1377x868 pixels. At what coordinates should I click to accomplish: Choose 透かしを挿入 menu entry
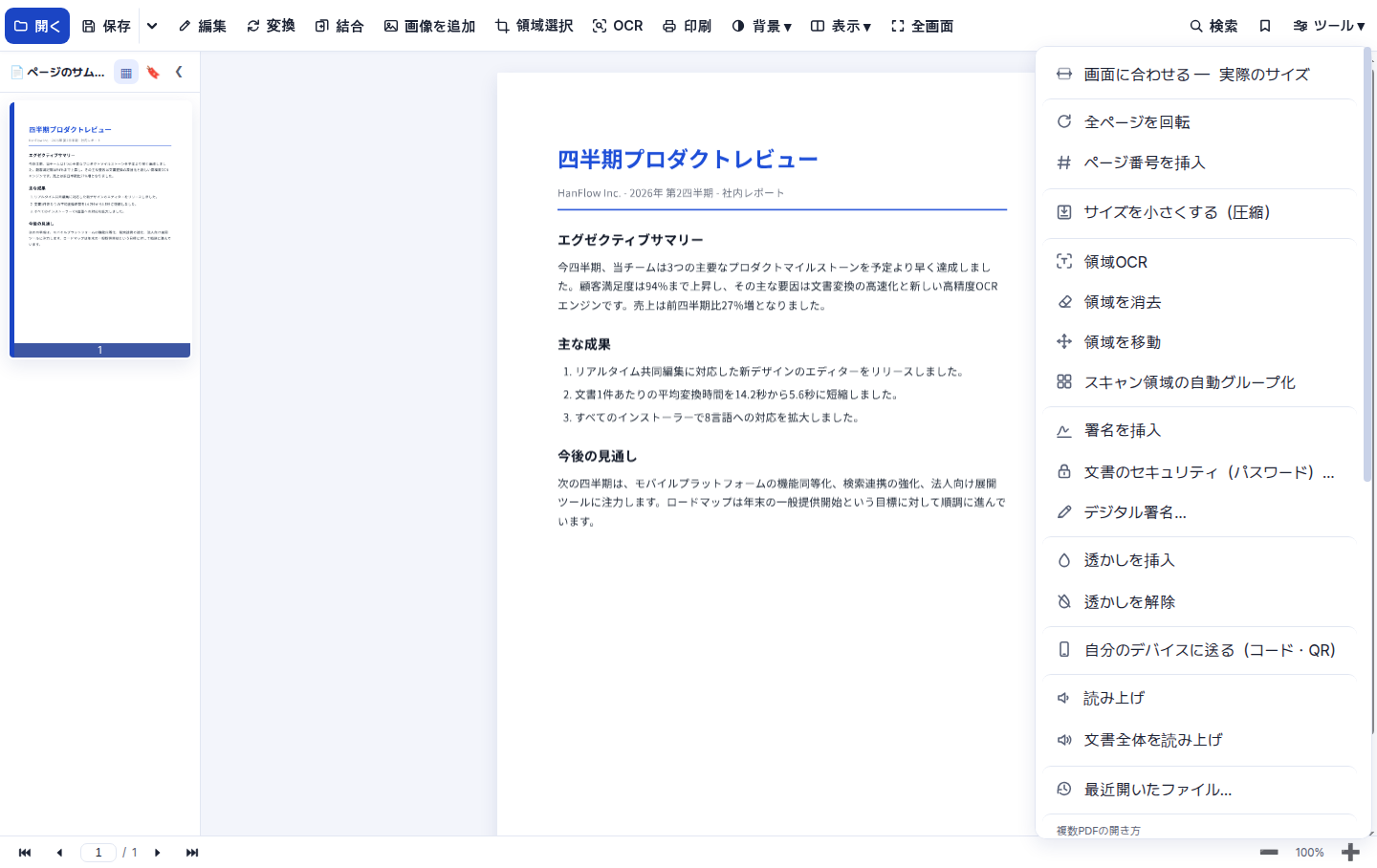pos(1199,560)
